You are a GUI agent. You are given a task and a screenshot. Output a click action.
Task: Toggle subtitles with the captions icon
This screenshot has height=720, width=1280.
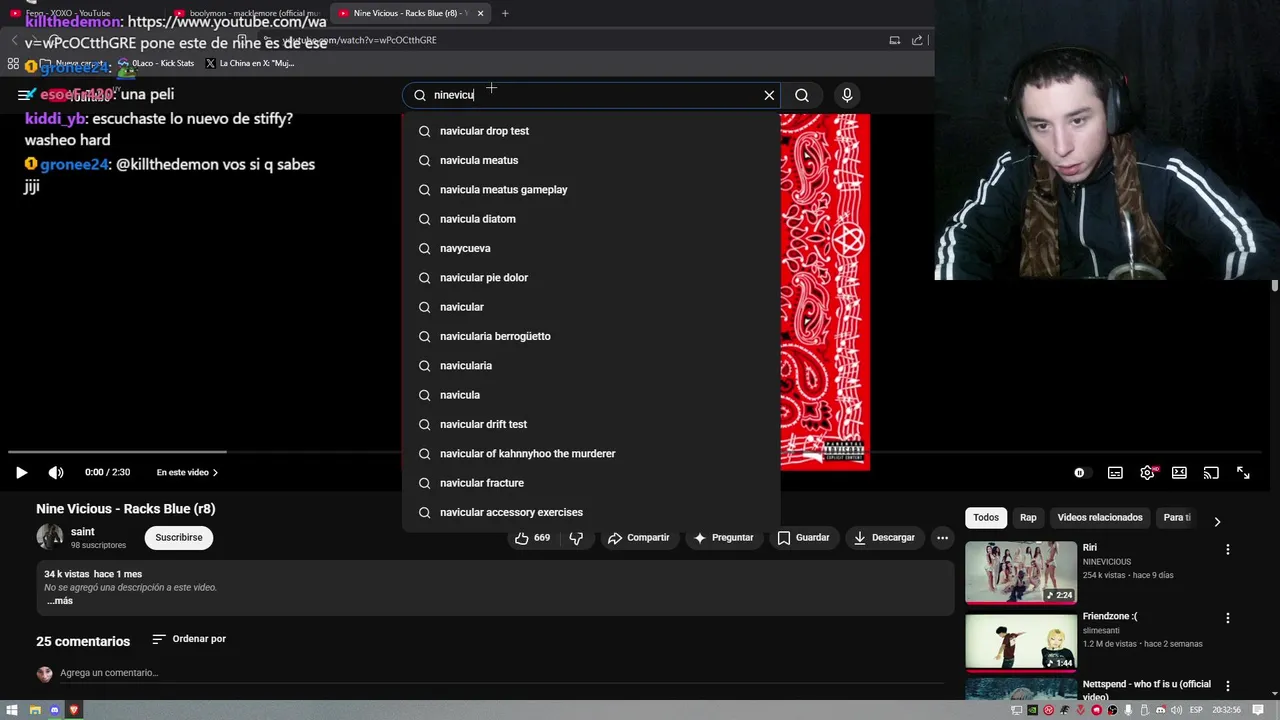click(x=1115, y=473)
